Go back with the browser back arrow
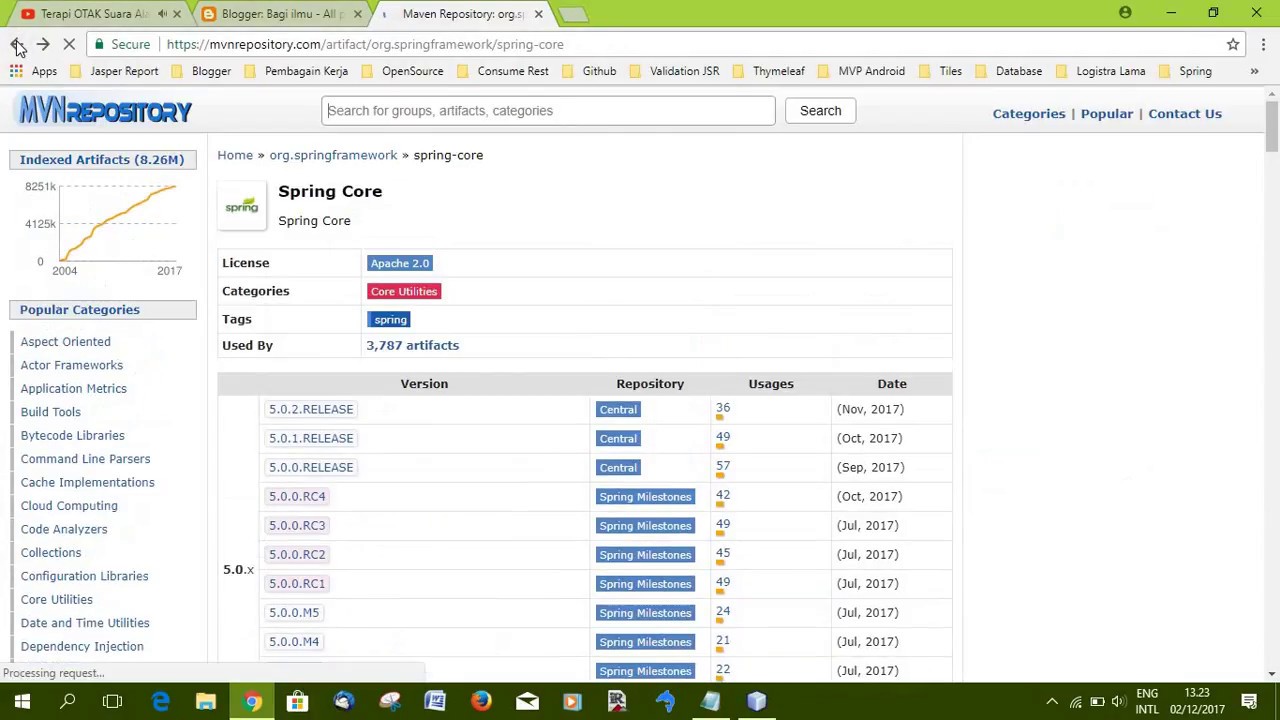 click(x=17, y=44)
